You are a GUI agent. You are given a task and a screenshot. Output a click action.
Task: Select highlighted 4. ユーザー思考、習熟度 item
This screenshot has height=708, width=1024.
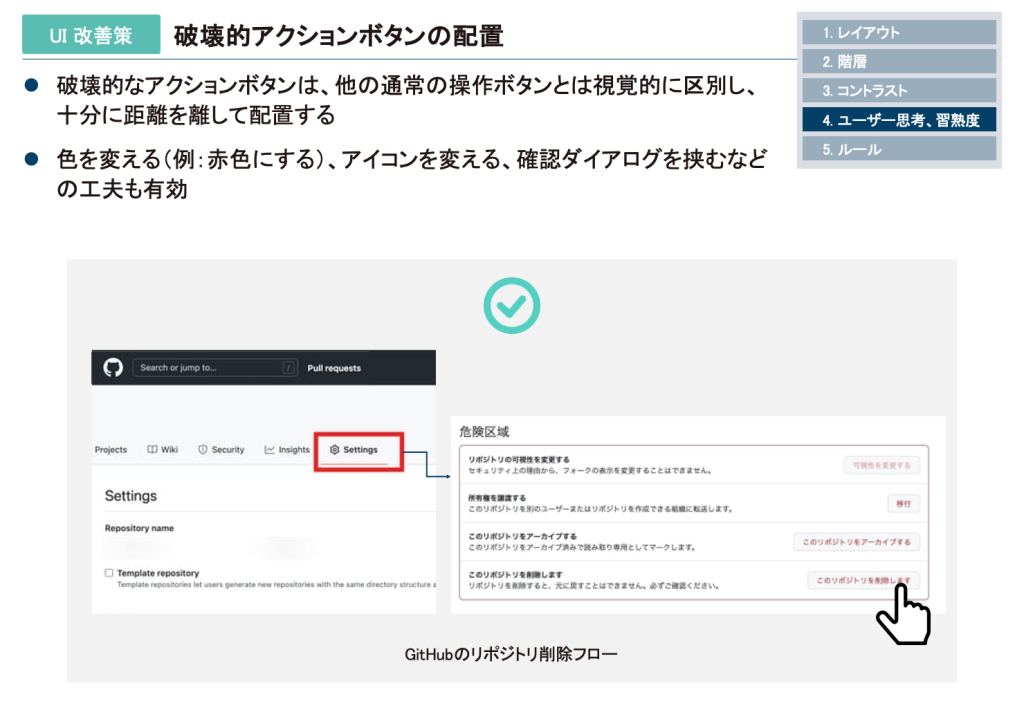899,120
